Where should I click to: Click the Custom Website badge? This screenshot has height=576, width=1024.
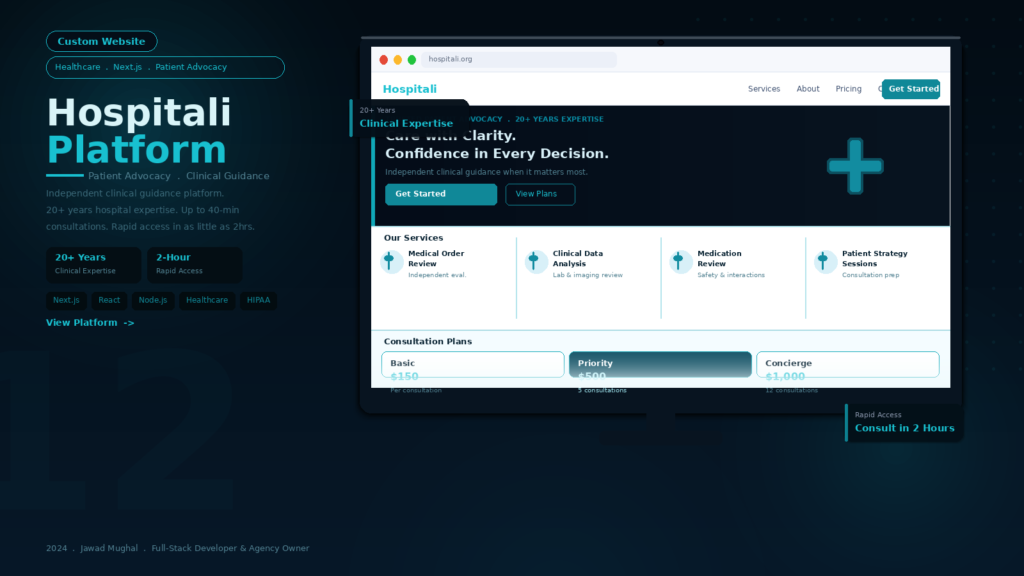pyautogui.click(x=101, y=41)
